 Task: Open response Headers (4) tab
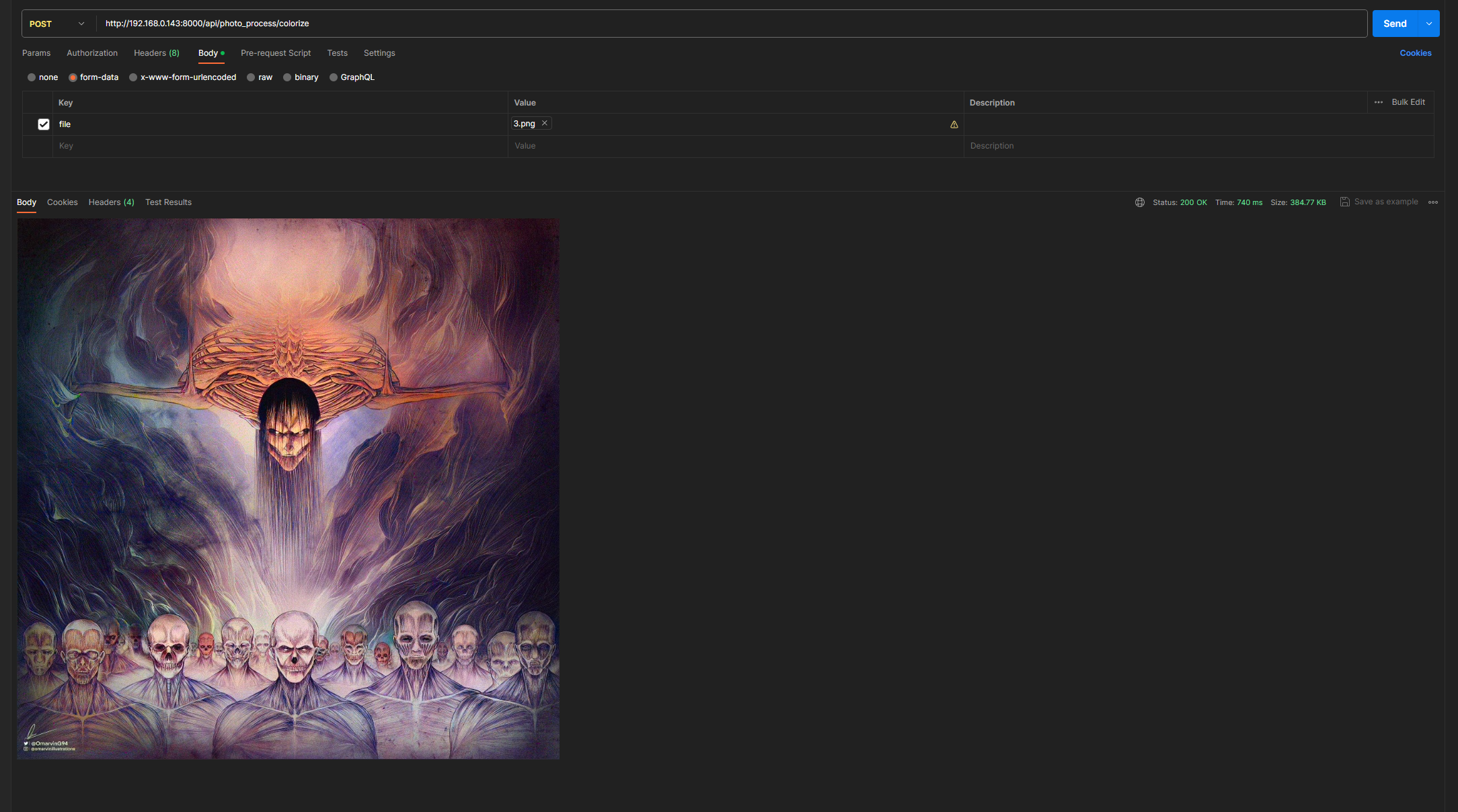click(111, 202)
